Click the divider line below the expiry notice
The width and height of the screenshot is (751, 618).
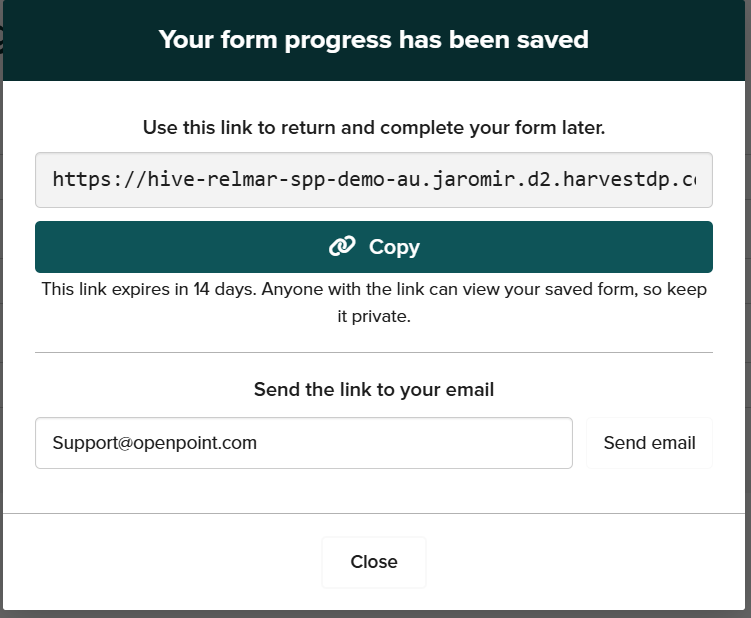[373, 352]
